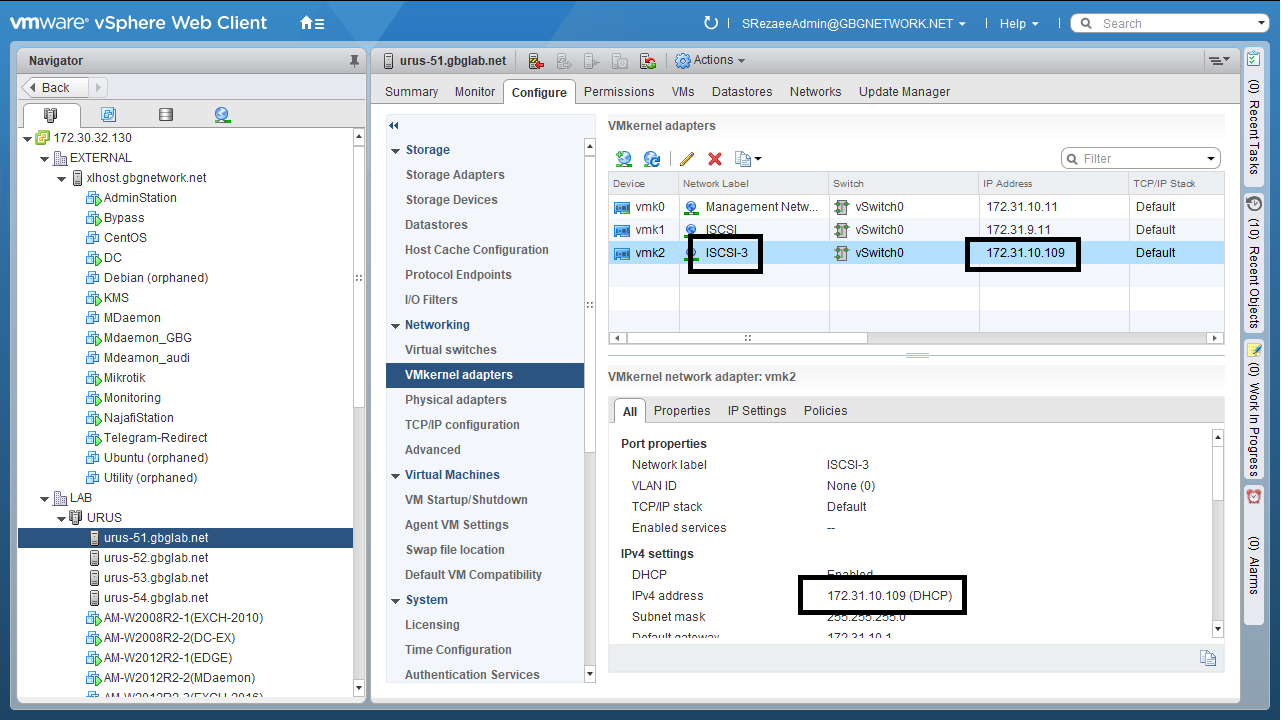
Task: Open the vSphere home menu icon
Action: (x=311, y=23)
